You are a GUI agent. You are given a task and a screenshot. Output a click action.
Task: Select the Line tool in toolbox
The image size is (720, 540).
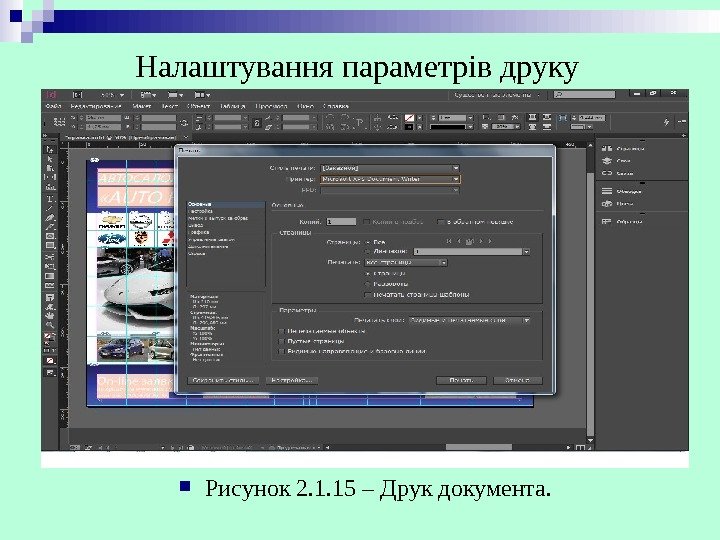50,208
